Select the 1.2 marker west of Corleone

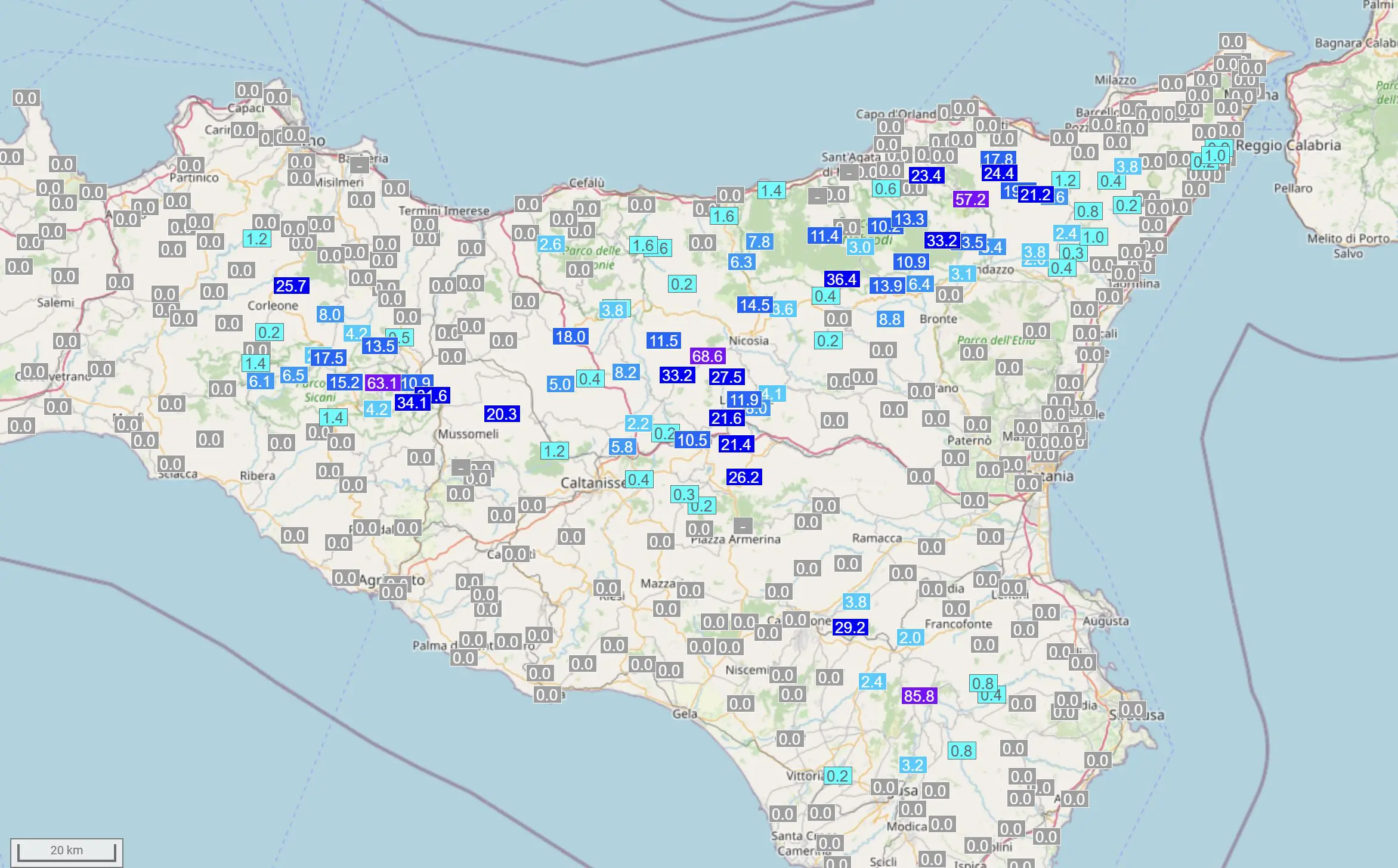(x=257, y=239)
